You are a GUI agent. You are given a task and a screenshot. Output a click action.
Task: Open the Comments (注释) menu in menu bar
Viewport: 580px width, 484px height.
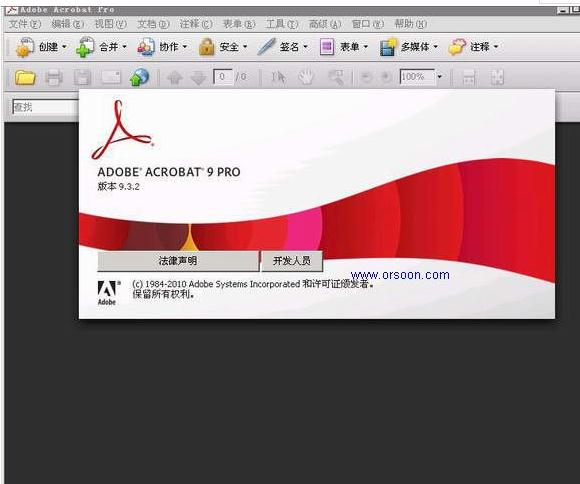pos(196,24)
